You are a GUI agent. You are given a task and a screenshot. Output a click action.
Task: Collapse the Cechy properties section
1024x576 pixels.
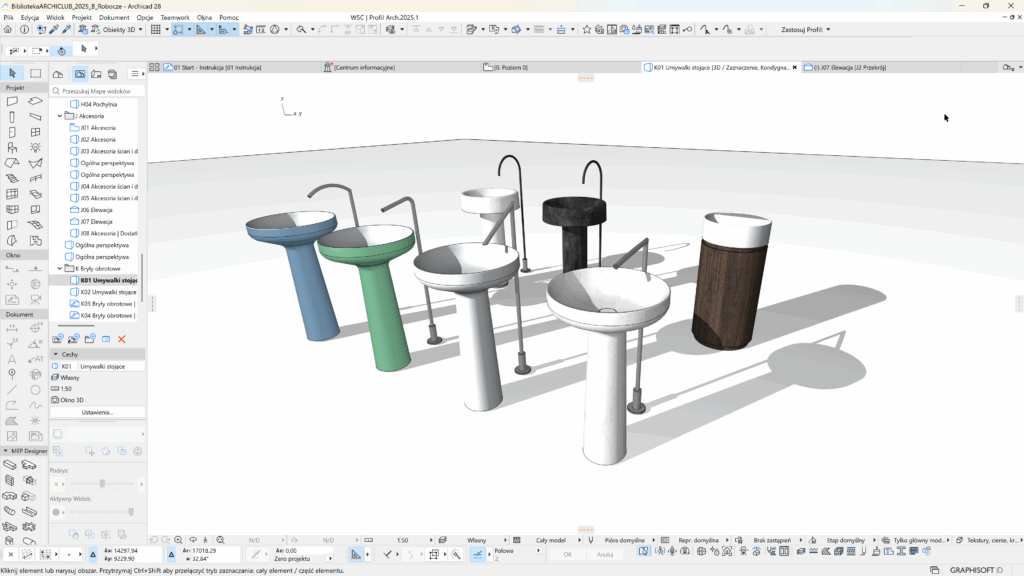pyautogui.click(x=55, y=354)
